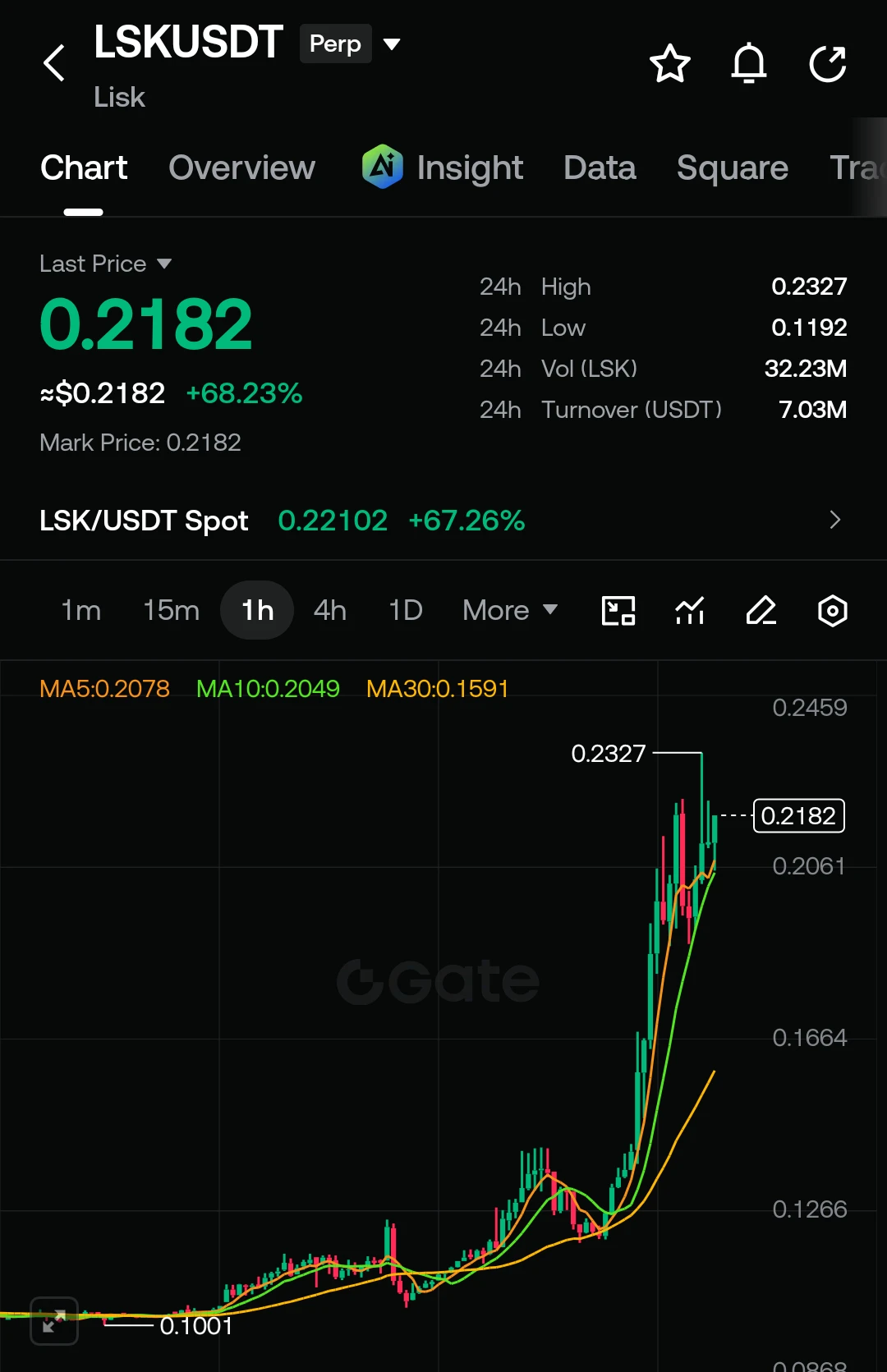Screen dimensions: 887x1372
Task: Select the 1D timeframe
Action: click(405, 610)
